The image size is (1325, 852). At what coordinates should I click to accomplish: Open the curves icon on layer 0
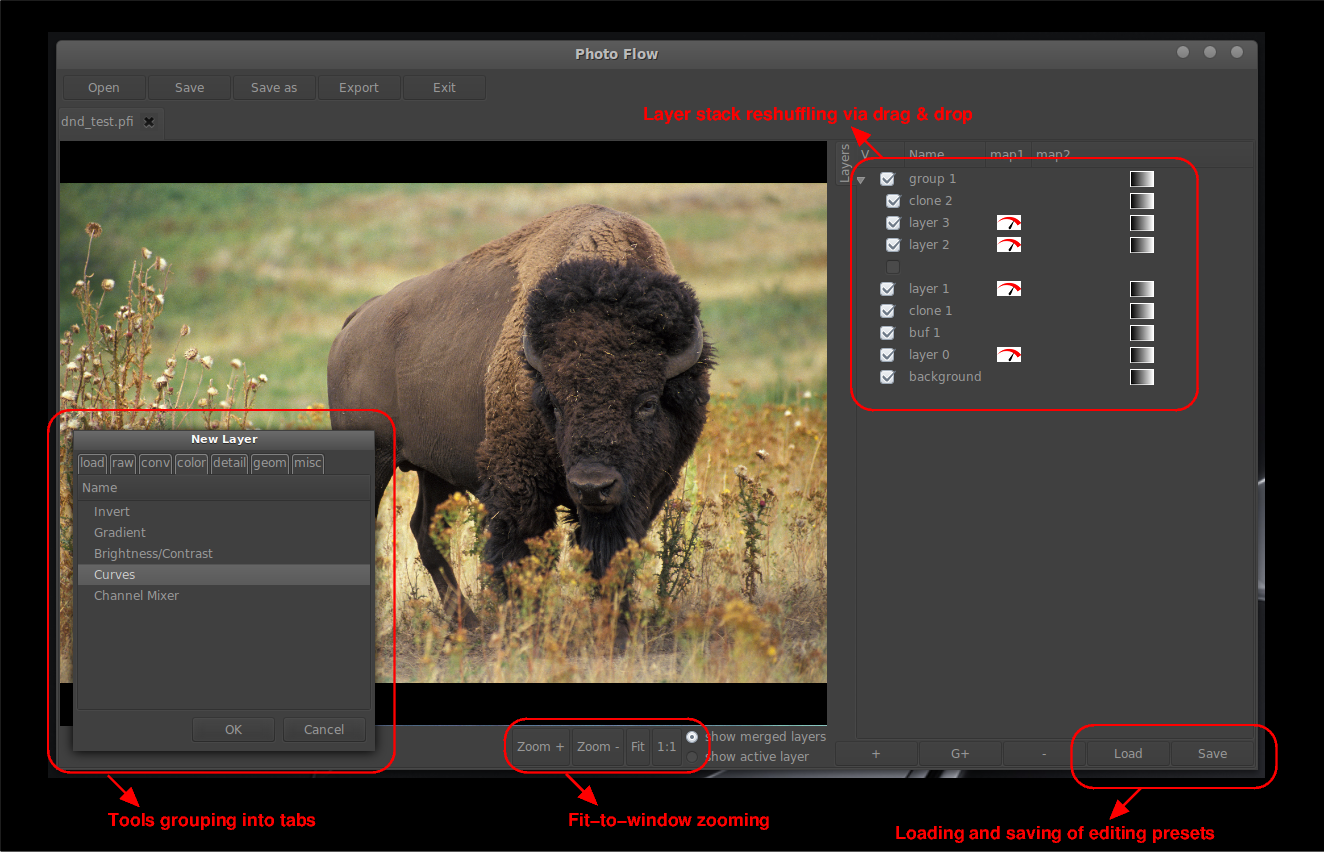coord(1009,355)
